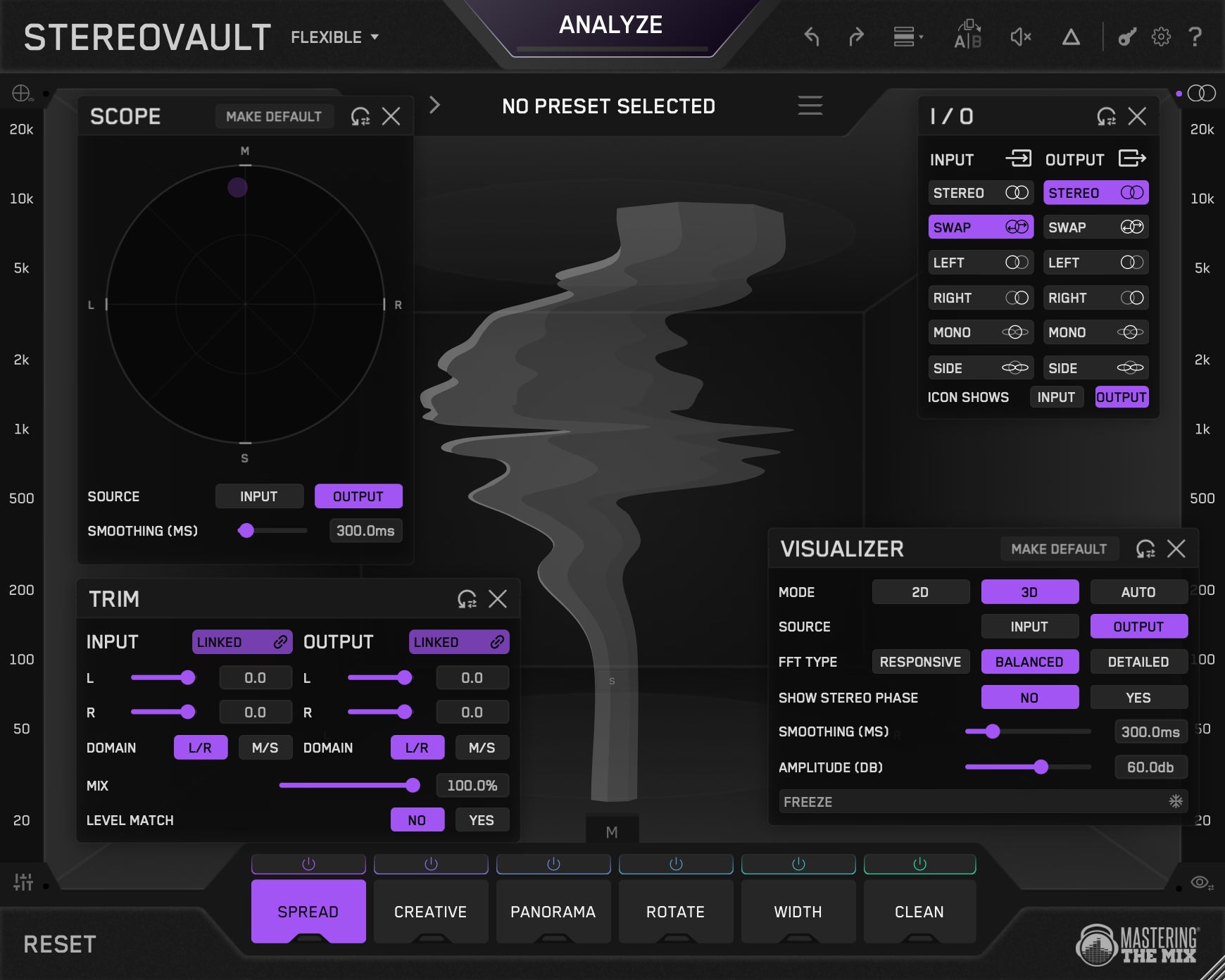Toggle the PANORAMA module power button

click(553, 864)
